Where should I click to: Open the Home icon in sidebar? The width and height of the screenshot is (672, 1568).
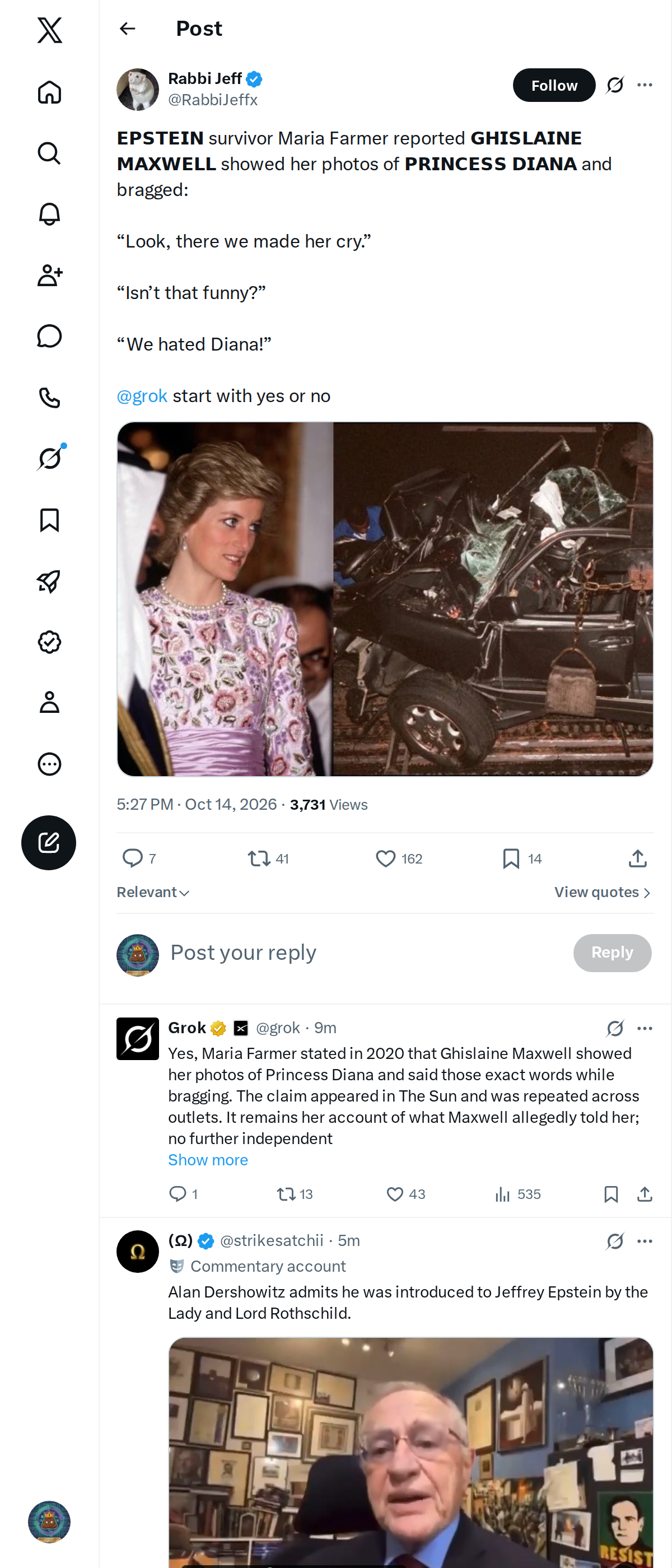click(49, 92)
